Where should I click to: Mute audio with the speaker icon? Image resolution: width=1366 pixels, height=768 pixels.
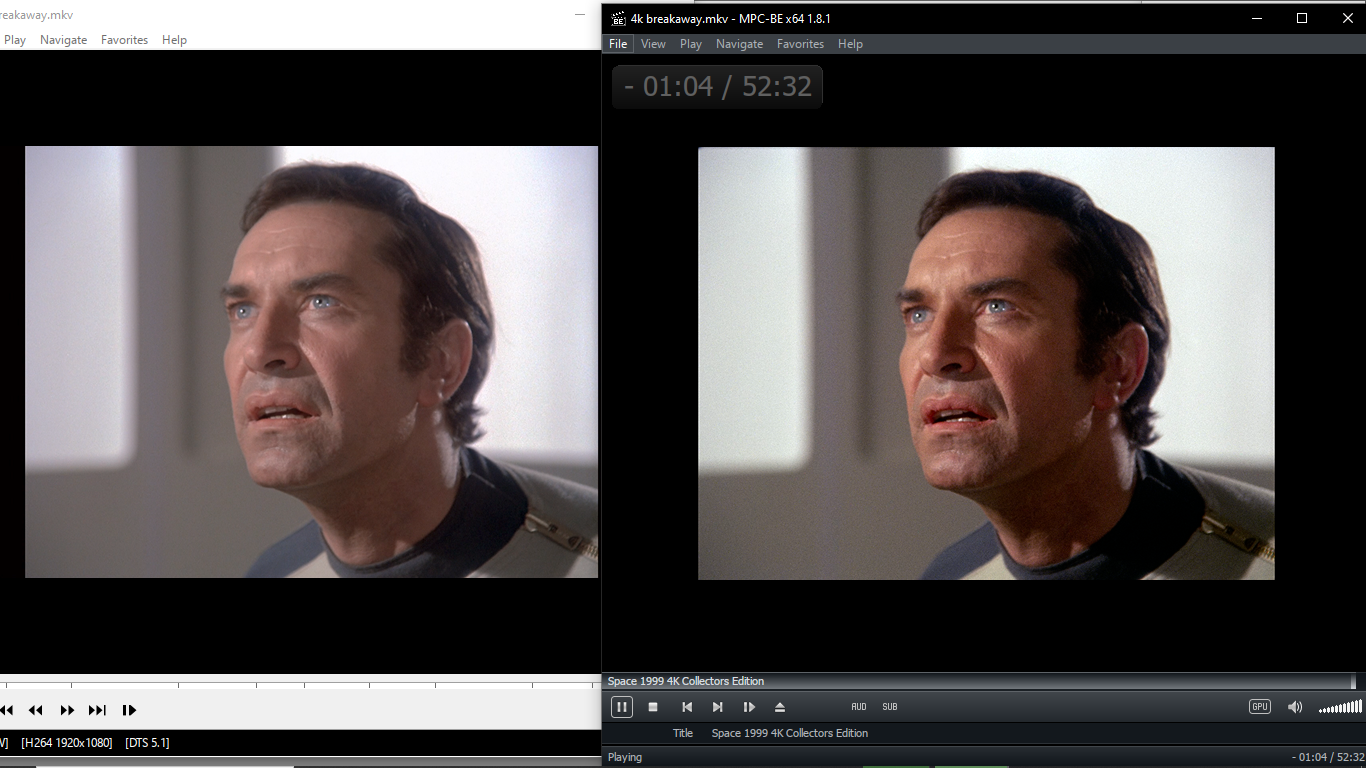(1295, 707)
